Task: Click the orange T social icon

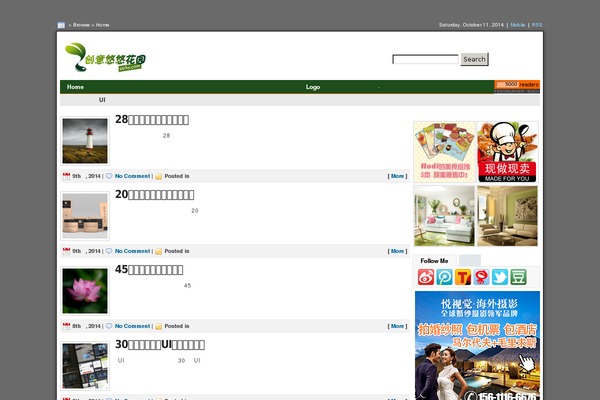Action: click(463, 277)
